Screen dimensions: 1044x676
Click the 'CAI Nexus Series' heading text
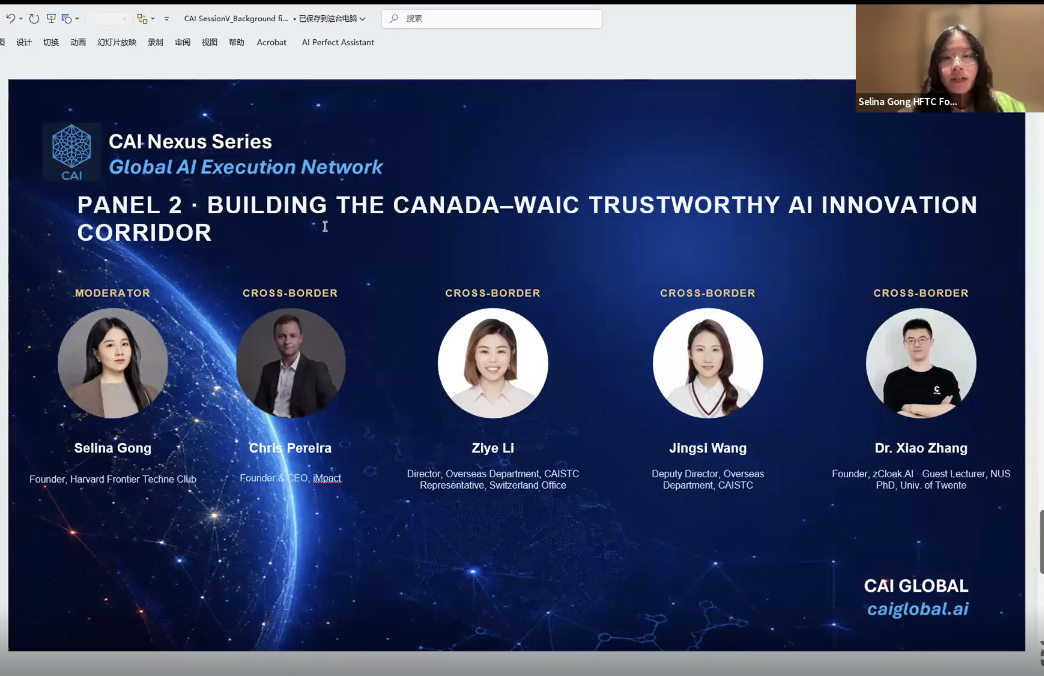point(190,141)
